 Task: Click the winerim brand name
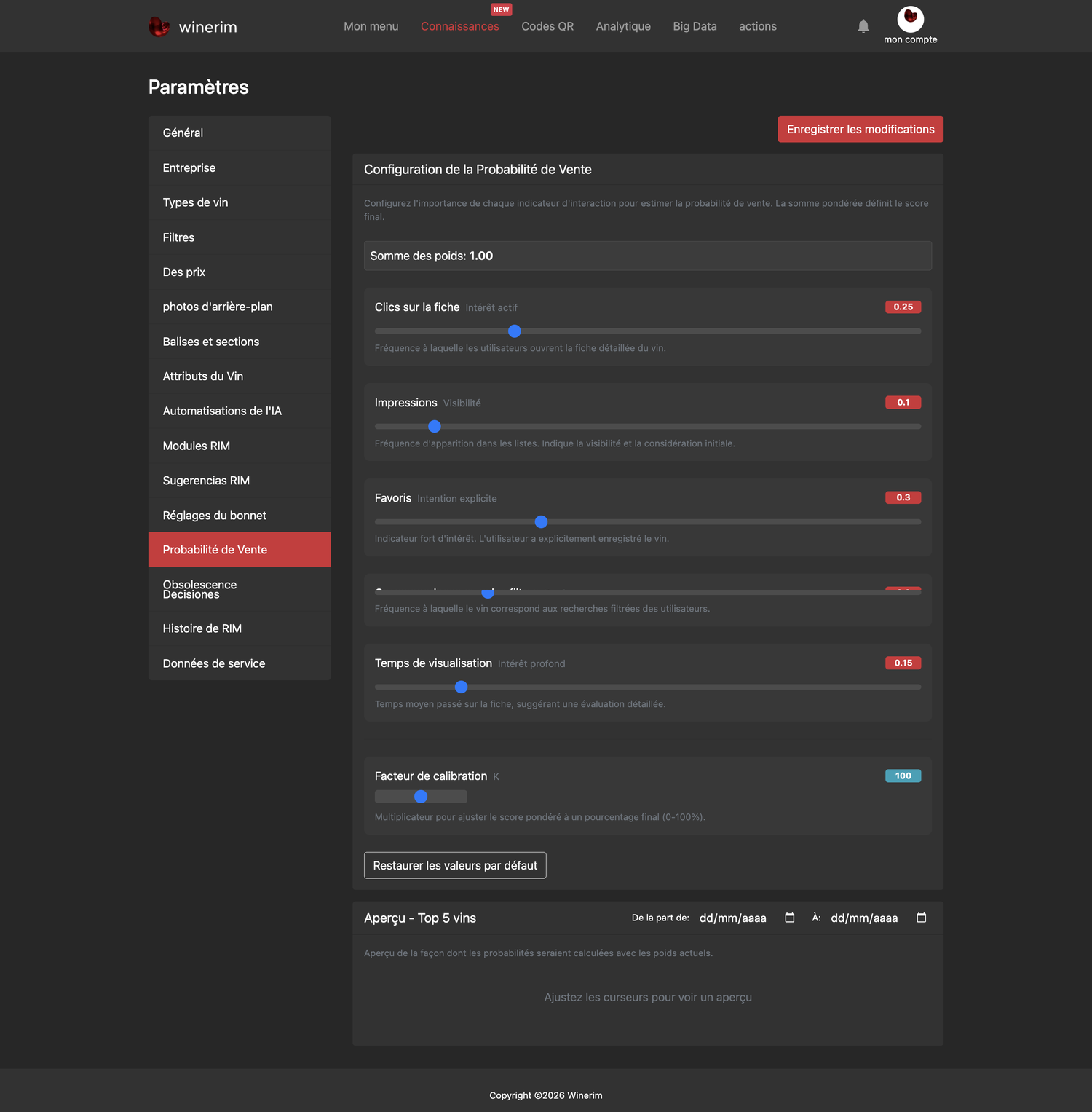pos(208,27)
